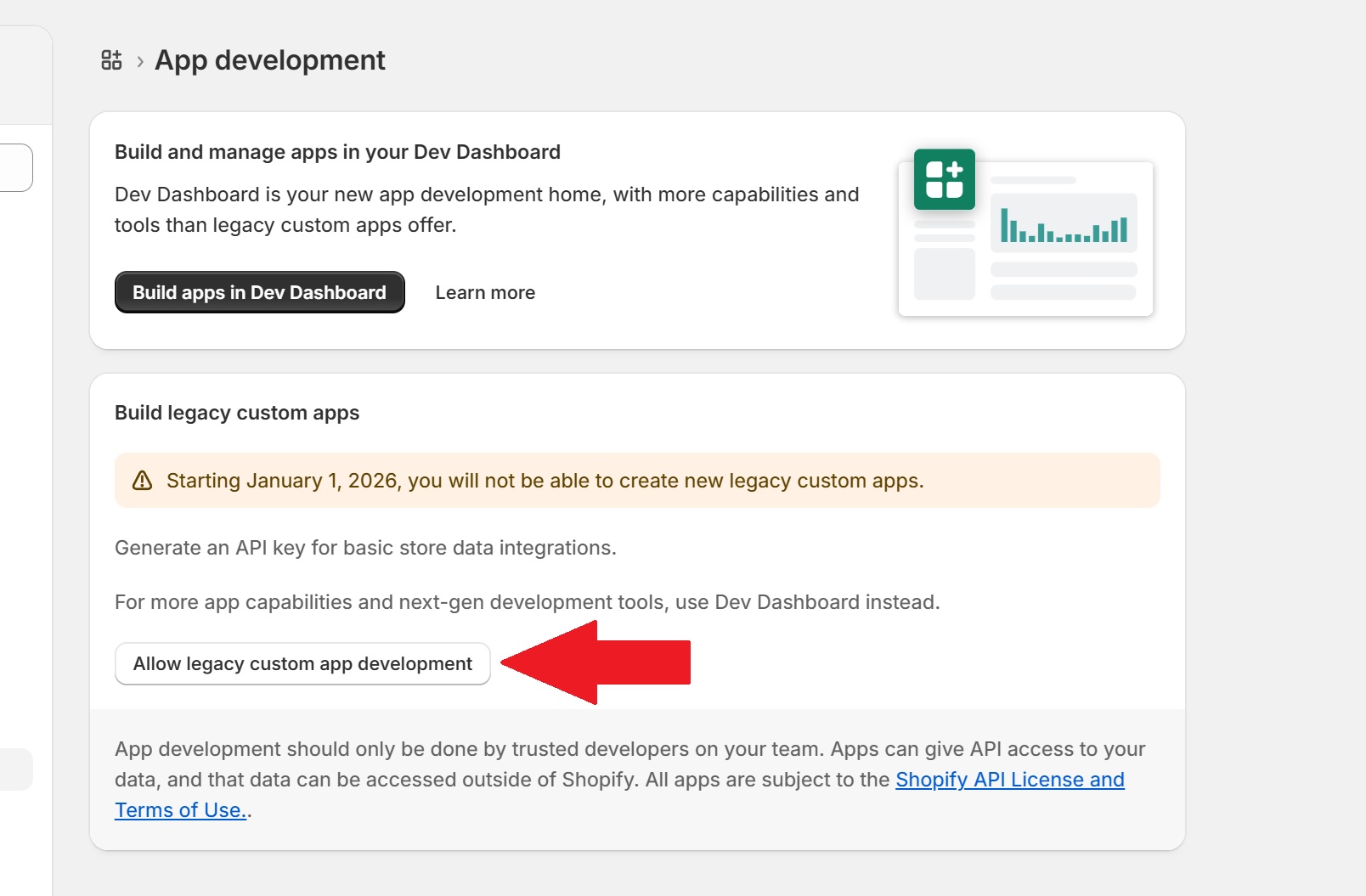
Task: Click the use Dev Dashboard instead sentence
Action: 527,602
